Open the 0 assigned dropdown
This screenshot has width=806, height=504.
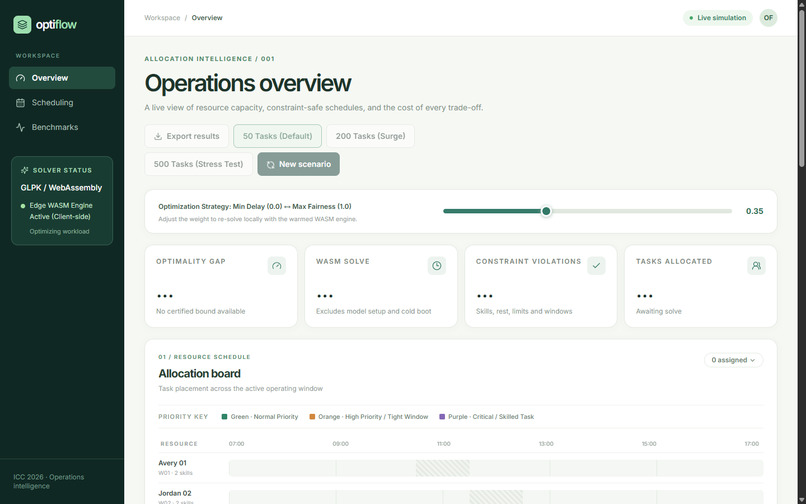pos(734,360)
